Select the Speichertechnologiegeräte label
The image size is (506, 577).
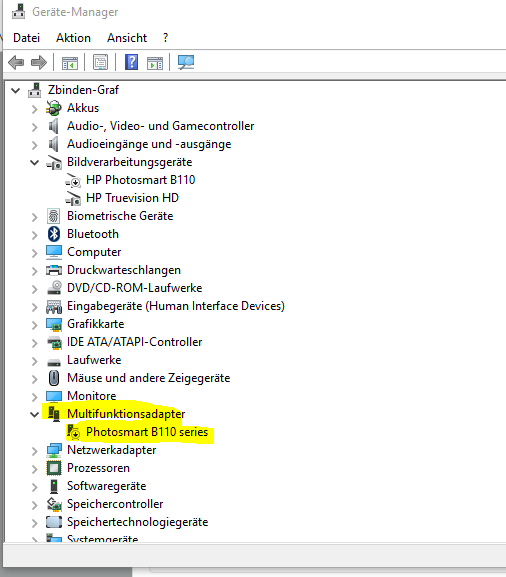[138, 522]
